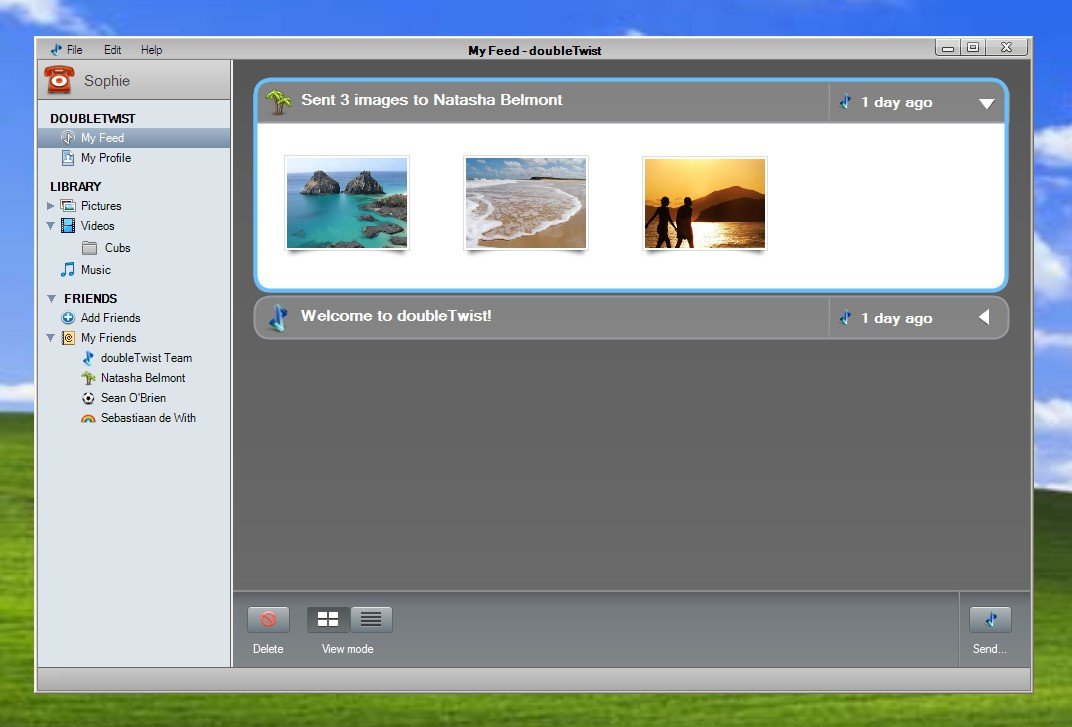Screen dimensions: 1072x727
Task: Click the palm tree icon in feed header
Action: point(278,102)
